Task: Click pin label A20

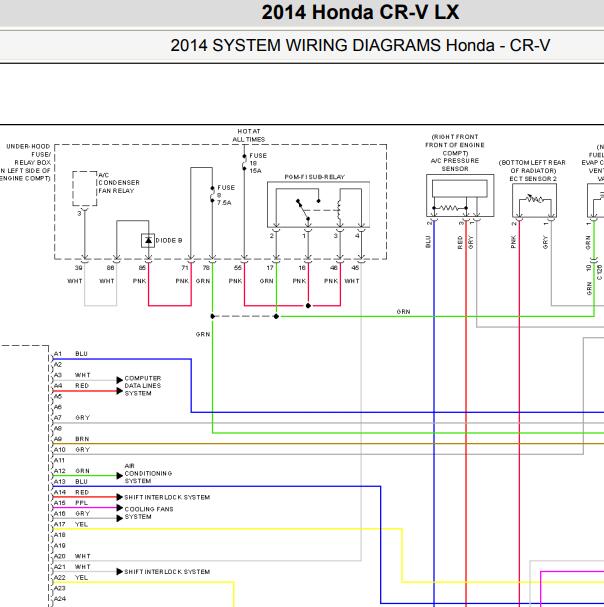Action: pyautogui.click(x=60, y=556)
